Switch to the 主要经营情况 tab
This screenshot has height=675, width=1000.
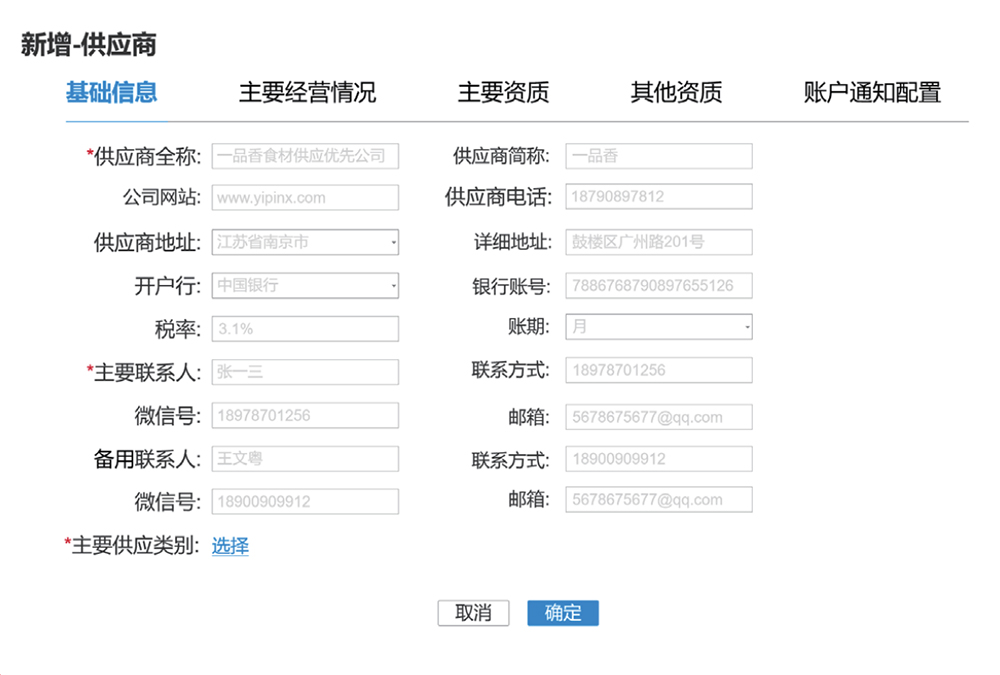coord(307,93)
